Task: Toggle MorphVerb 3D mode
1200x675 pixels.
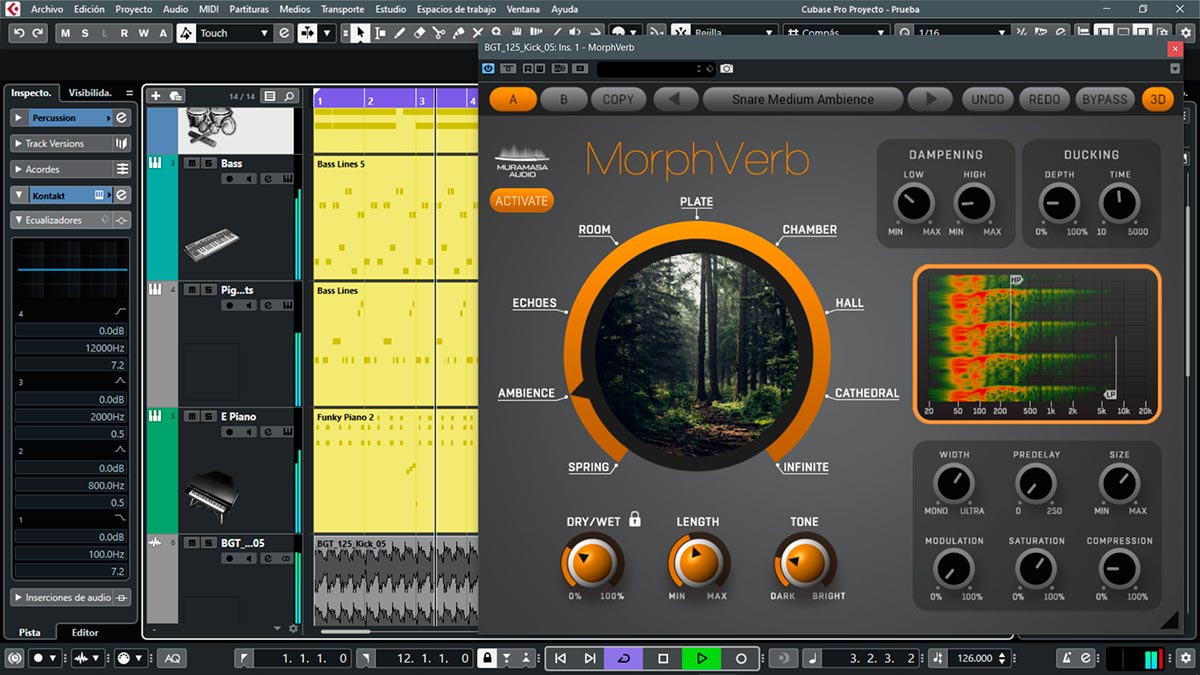Action: (1158, 99)
